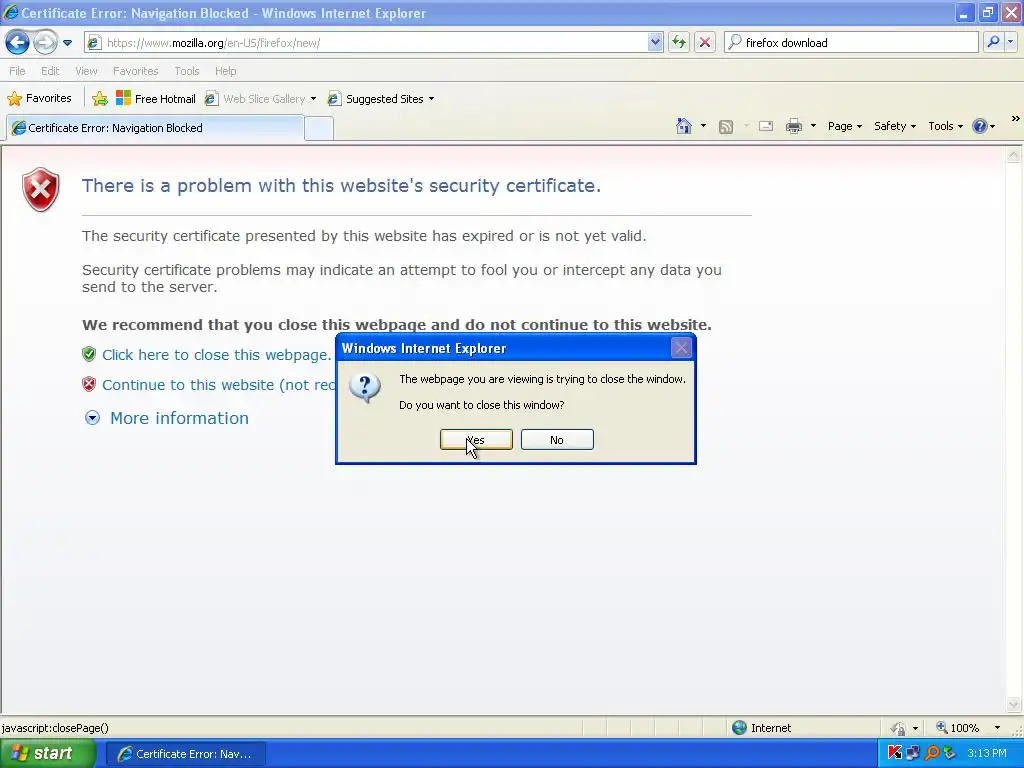Screen dimensions: 1024x768
Task: Open the File menu
Action: click(x=17, y=71)
